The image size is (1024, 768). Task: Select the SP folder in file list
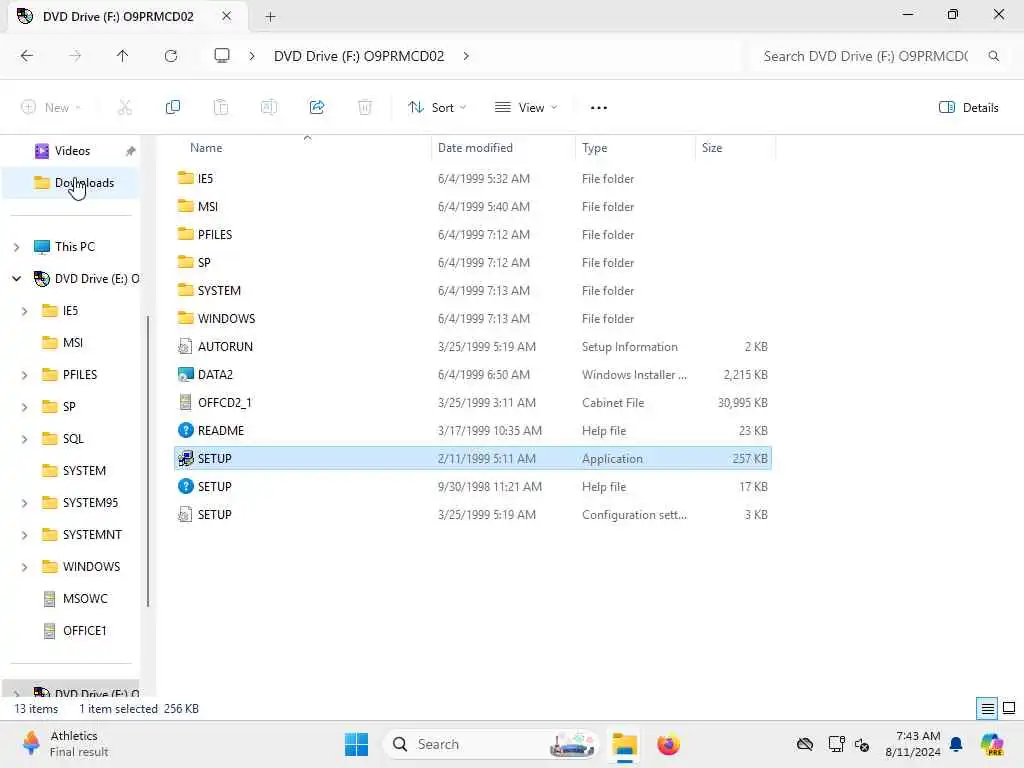pos(473,263)
